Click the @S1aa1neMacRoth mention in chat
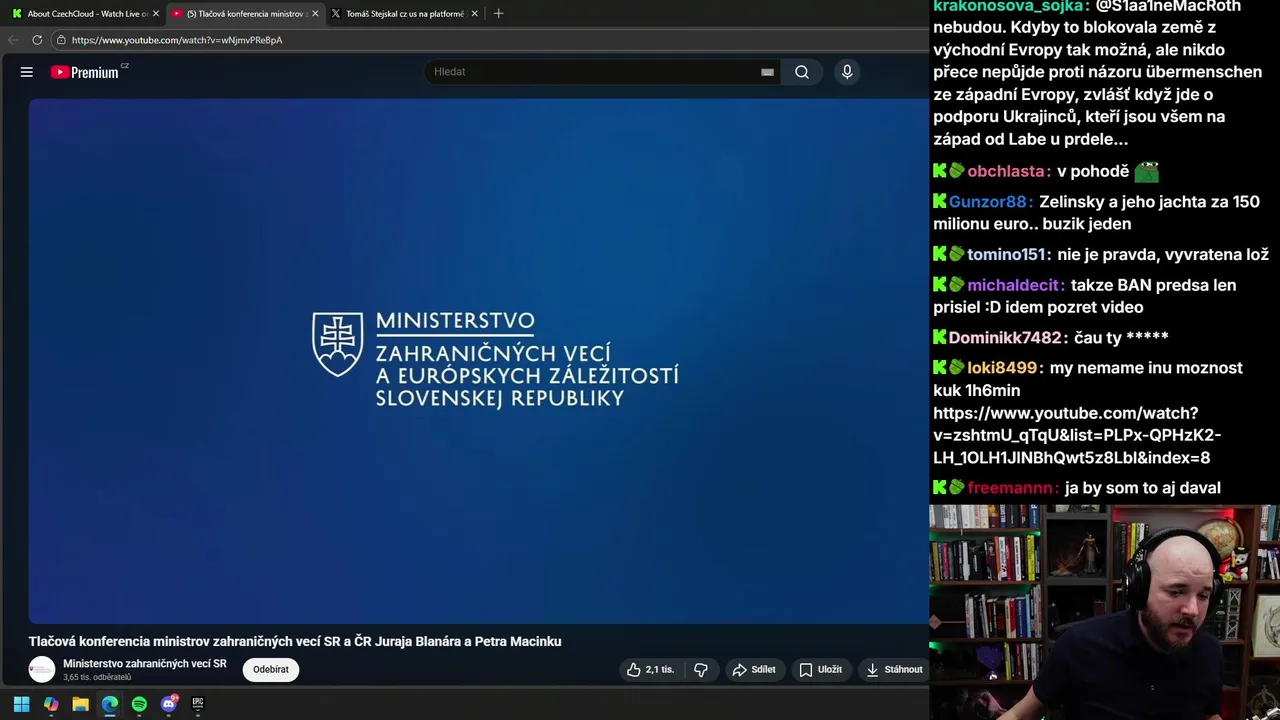 tap(1169, 7)
